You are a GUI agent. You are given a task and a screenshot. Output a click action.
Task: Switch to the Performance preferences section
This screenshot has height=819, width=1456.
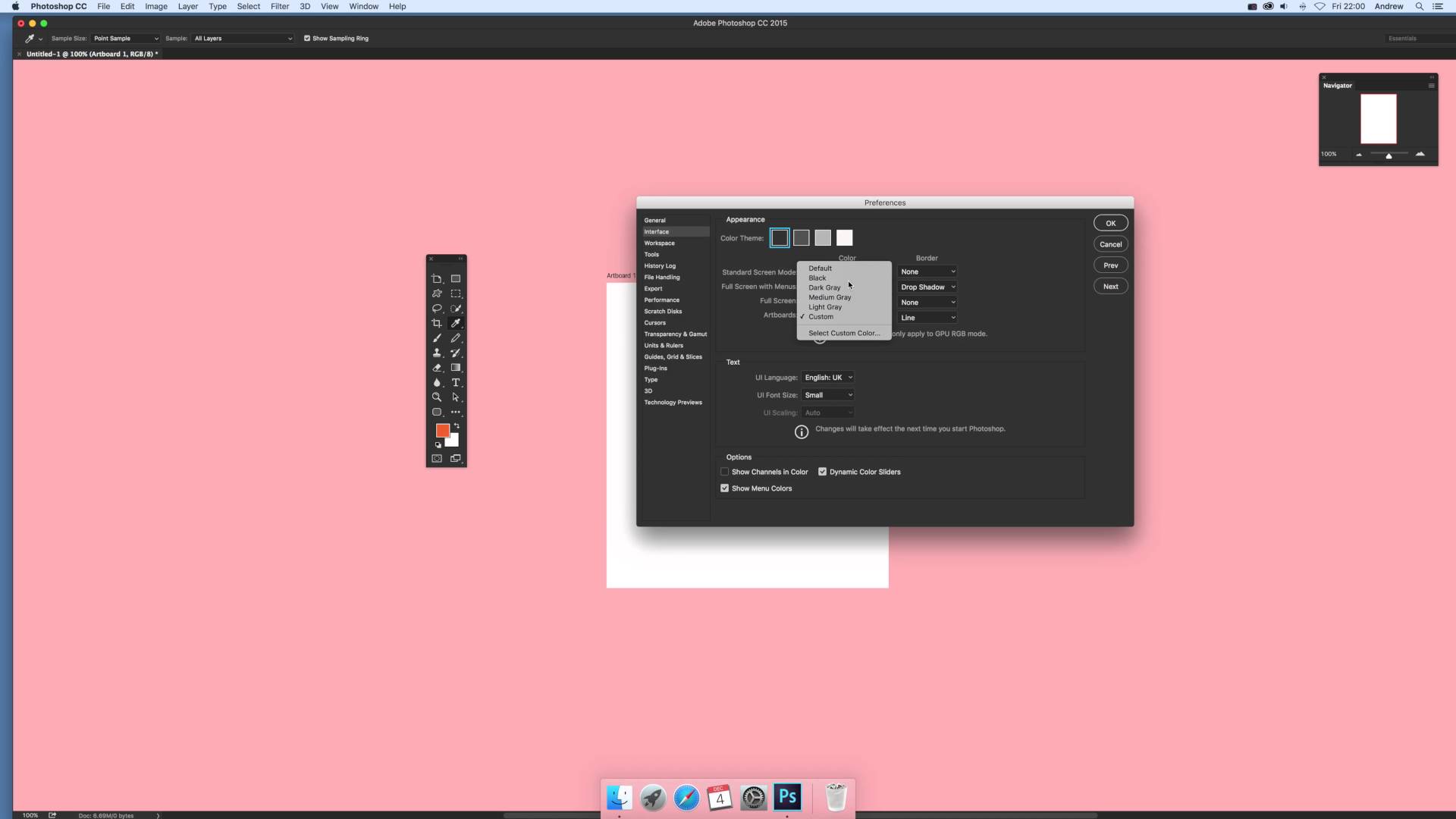click(x=661, y=300)
